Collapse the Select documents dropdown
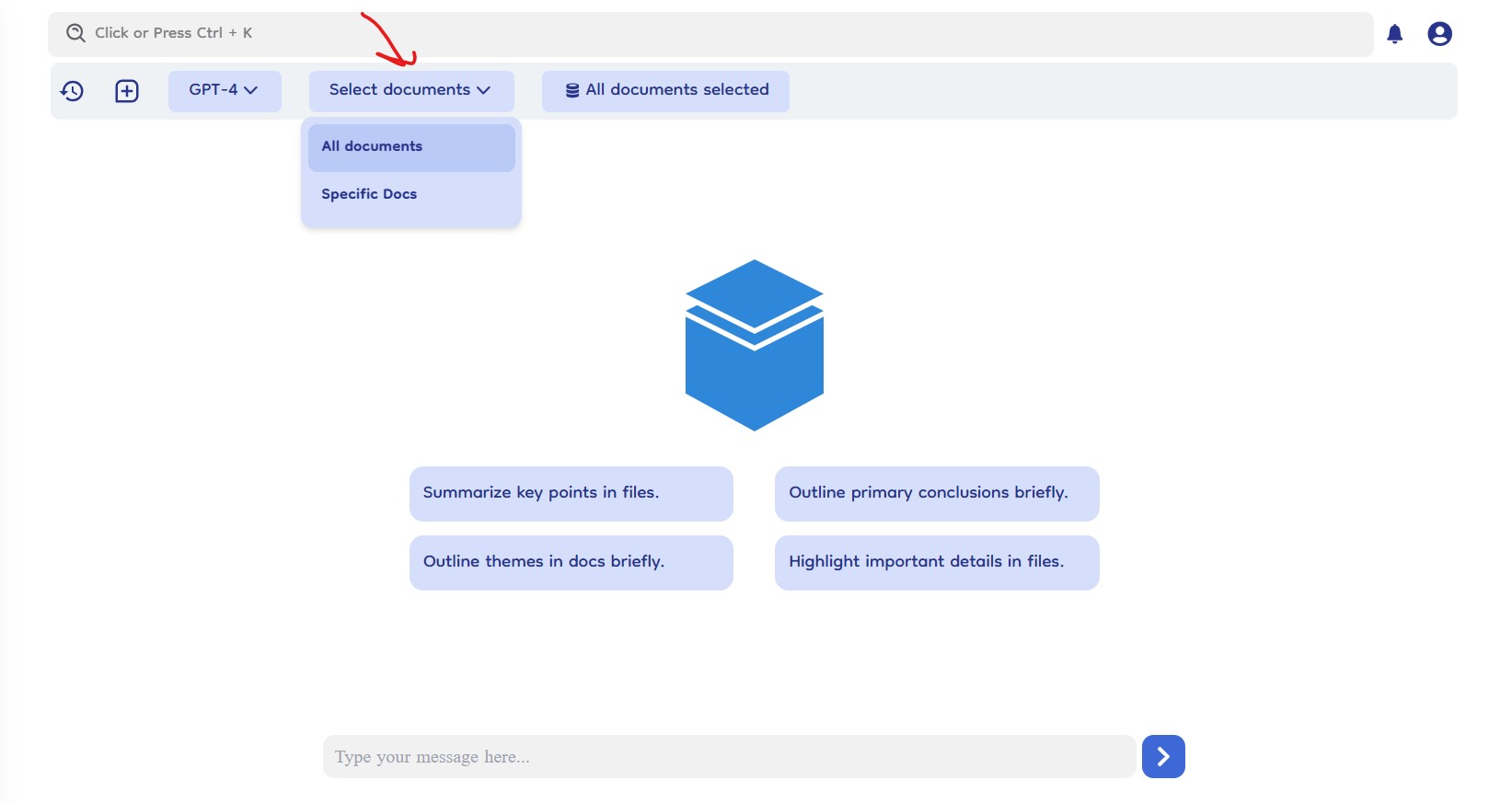Screen dimensions: 1512x803 [410, 90]
